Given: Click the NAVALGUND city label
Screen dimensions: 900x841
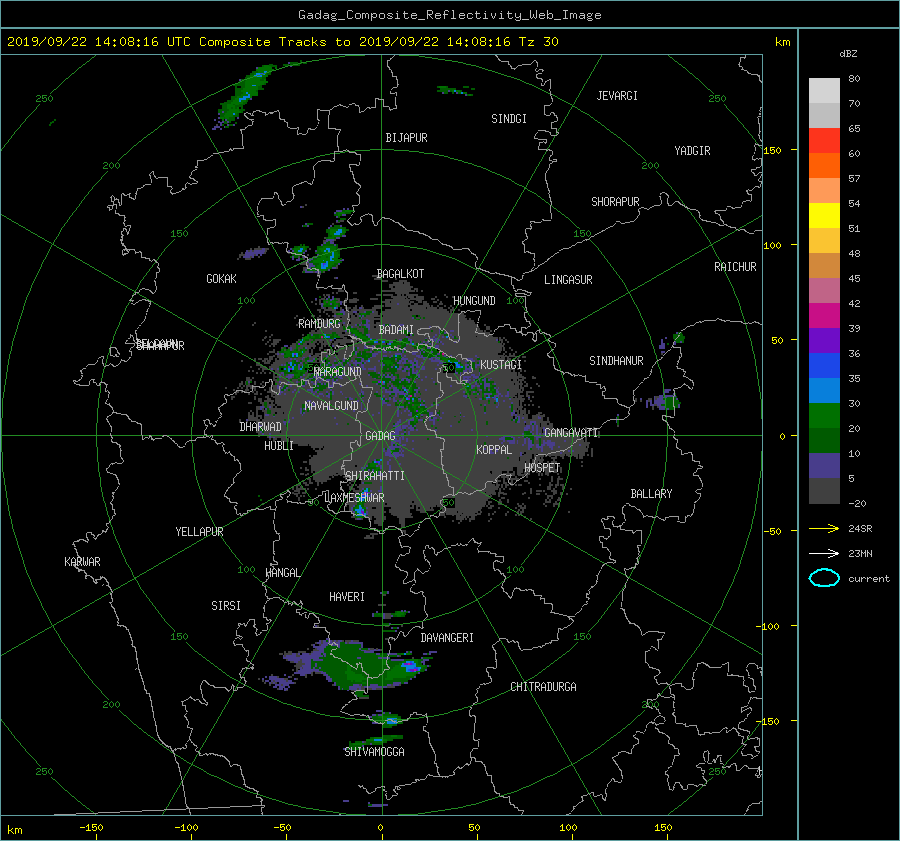Looking at the screenshot, I should click(x=331, y=406).
